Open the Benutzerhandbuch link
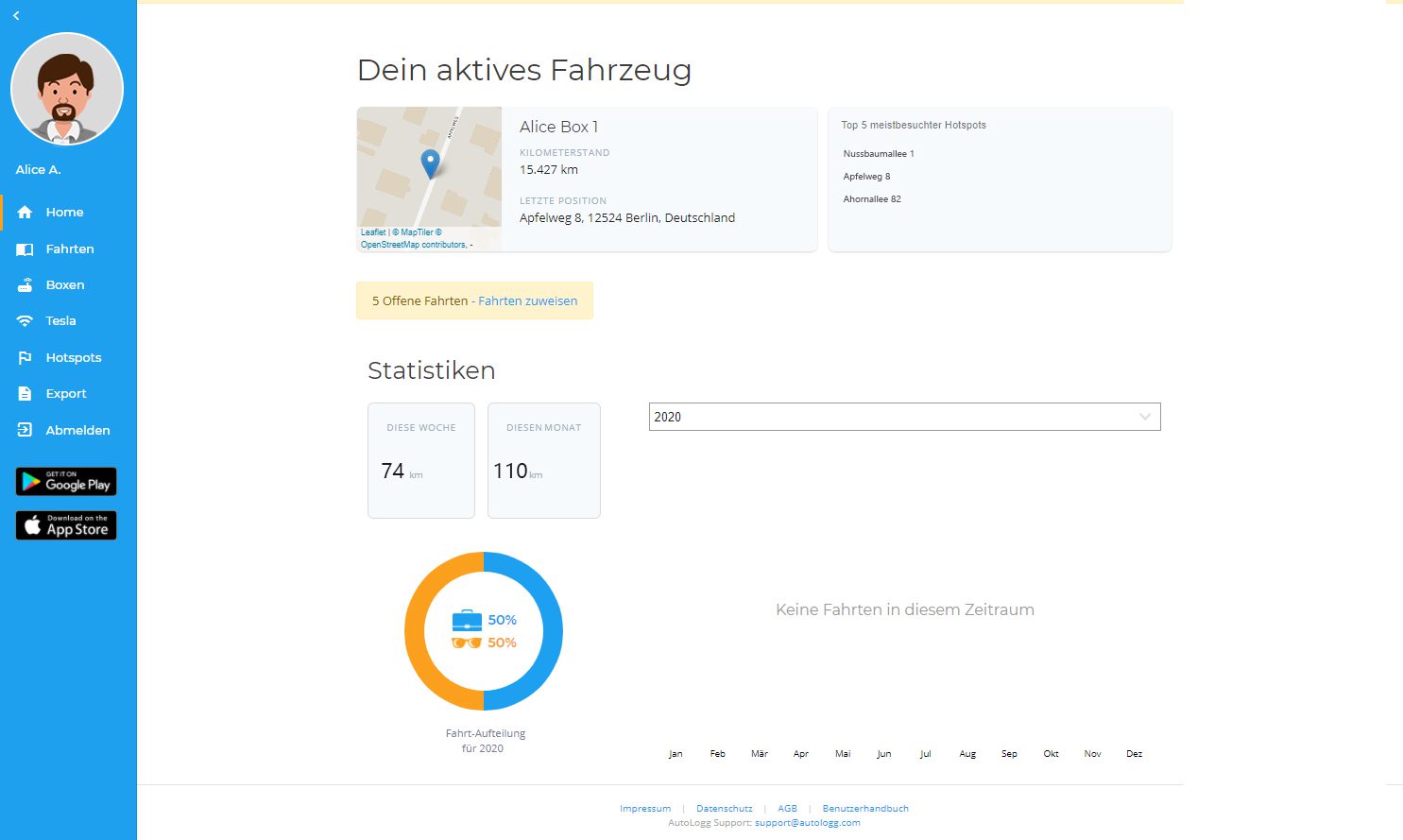The width and height of the screenshot is (1403, 840). pos(865,809)
